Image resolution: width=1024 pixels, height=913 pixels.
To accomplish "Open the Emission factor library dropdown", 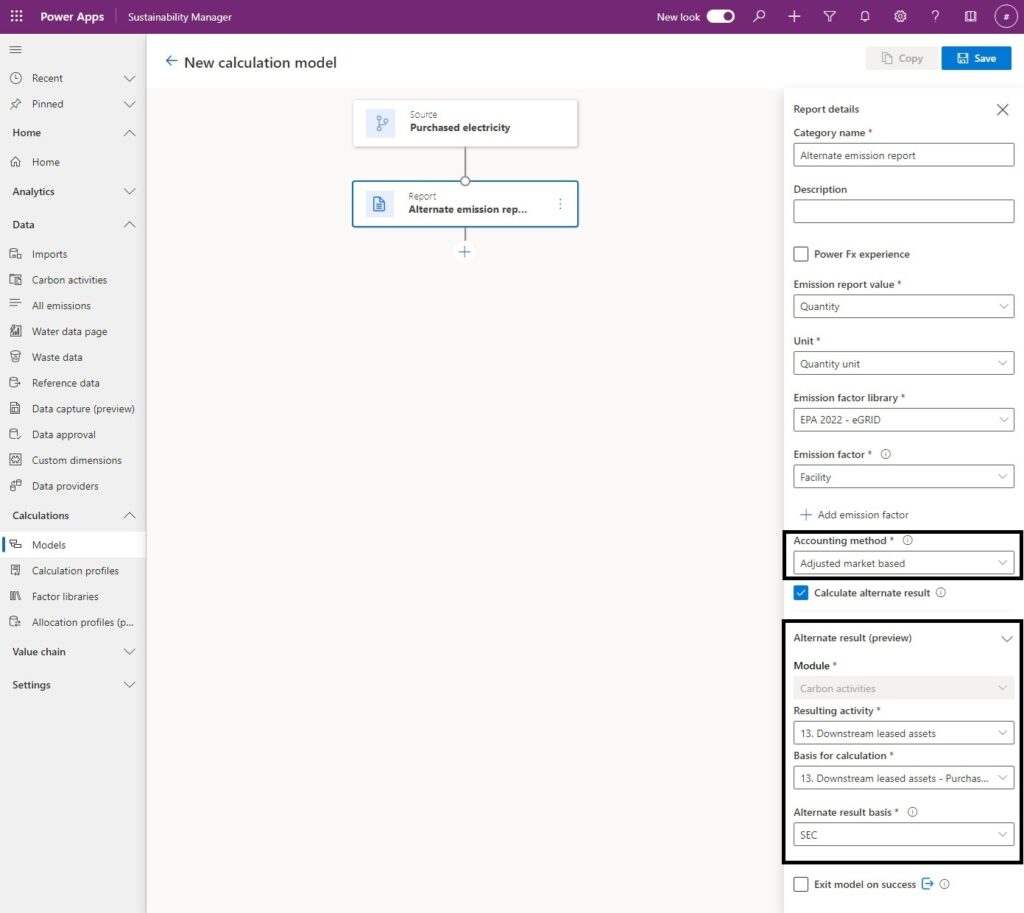I will pos(903,420).
